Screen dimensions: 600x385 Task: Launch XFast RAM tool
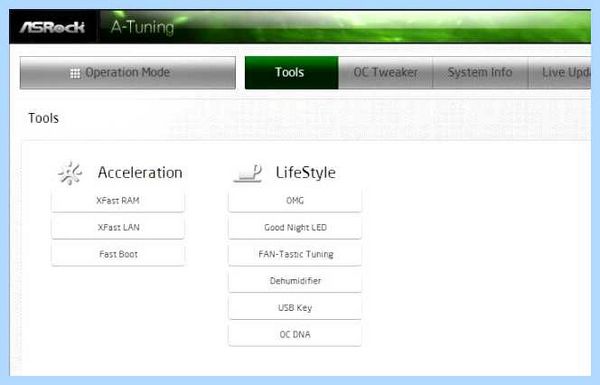click(118, 201)
